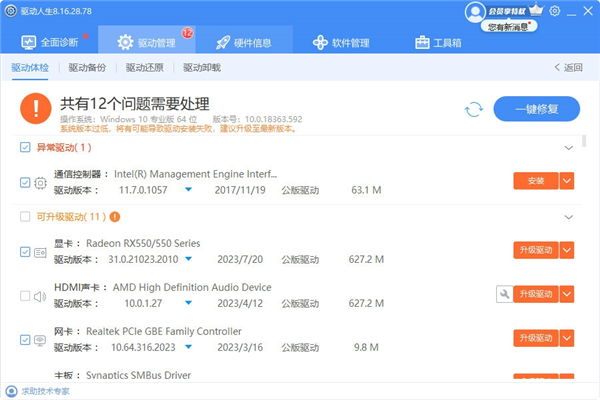Click 升级驱动 for Radeon RX550

point(536,250)
